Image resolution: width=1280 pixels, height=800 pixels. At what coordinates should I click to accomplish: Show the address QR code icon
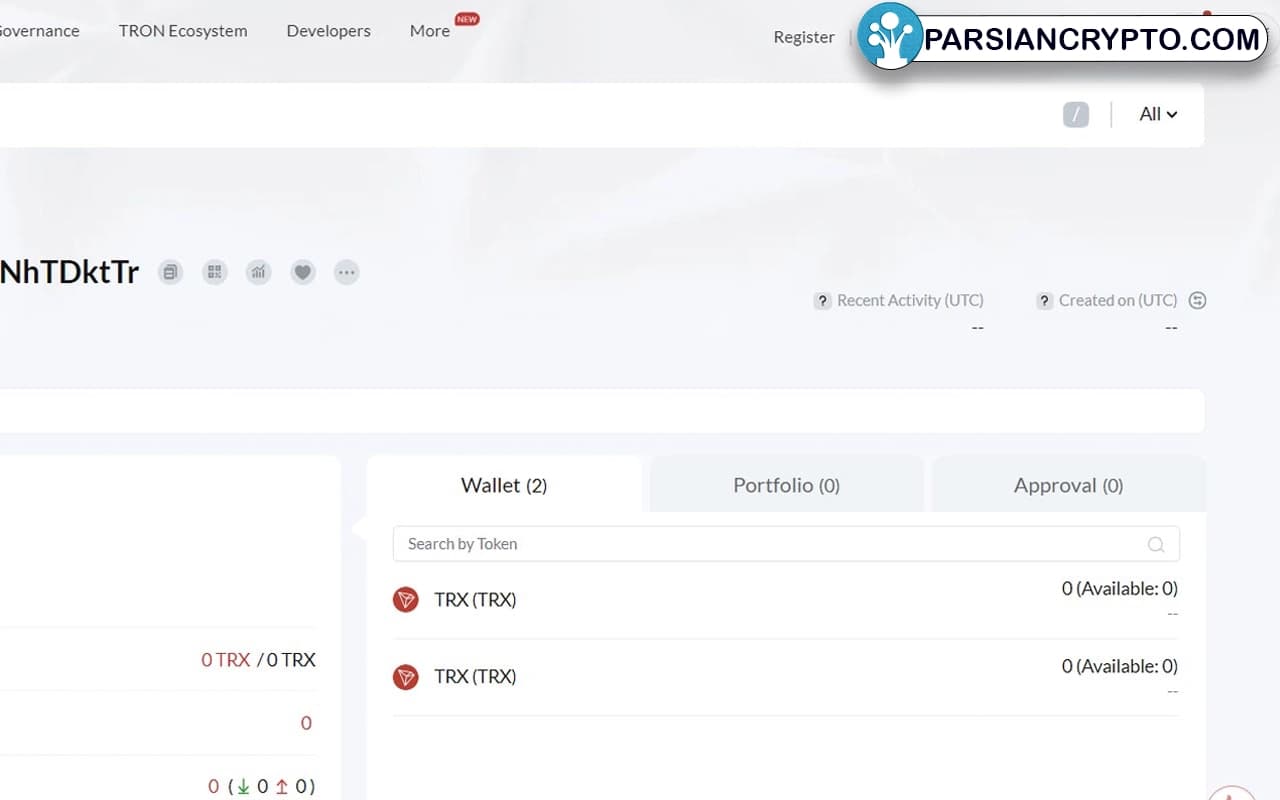tap(215, 272)
